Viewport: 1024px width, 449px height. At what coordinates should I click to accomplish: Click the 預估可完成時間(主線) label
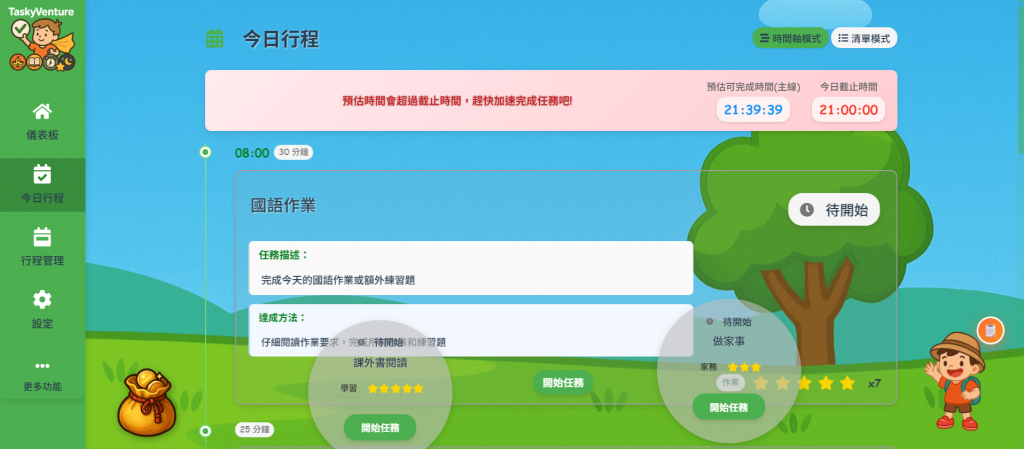click(x=753, y=86)
